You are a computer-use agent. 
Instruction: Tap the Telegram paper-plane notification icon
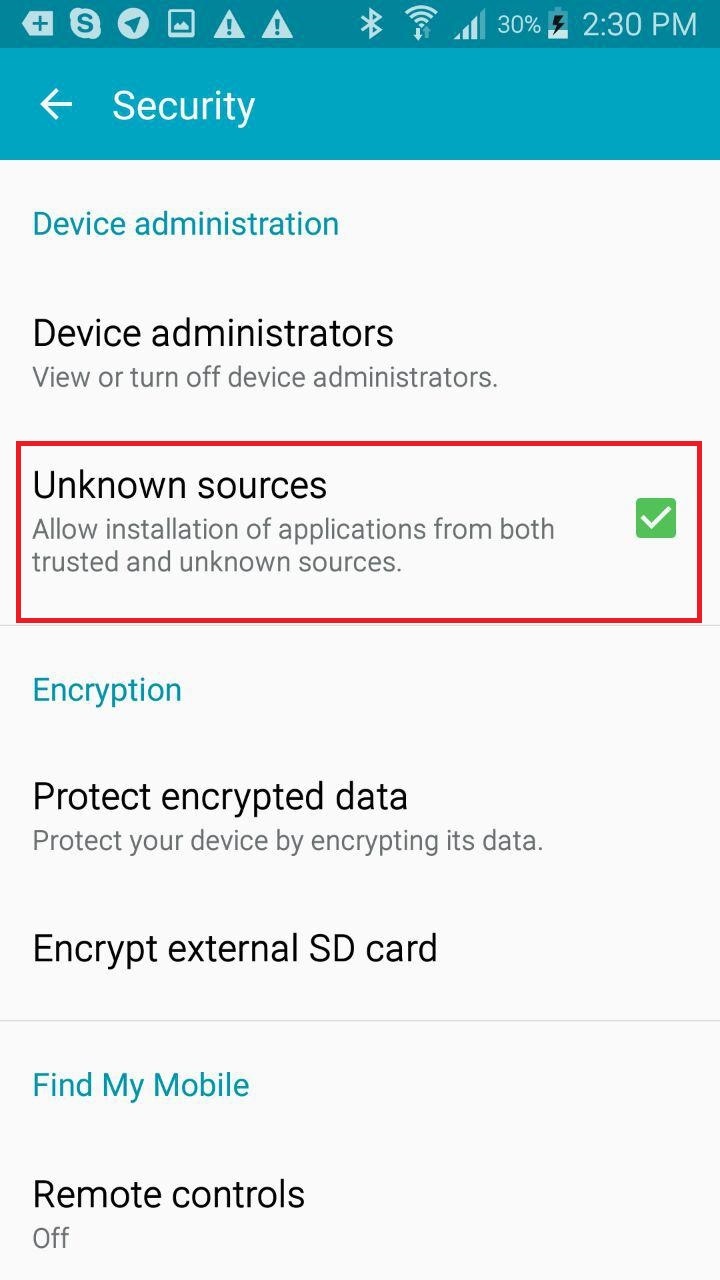click(x=133, y=23)
